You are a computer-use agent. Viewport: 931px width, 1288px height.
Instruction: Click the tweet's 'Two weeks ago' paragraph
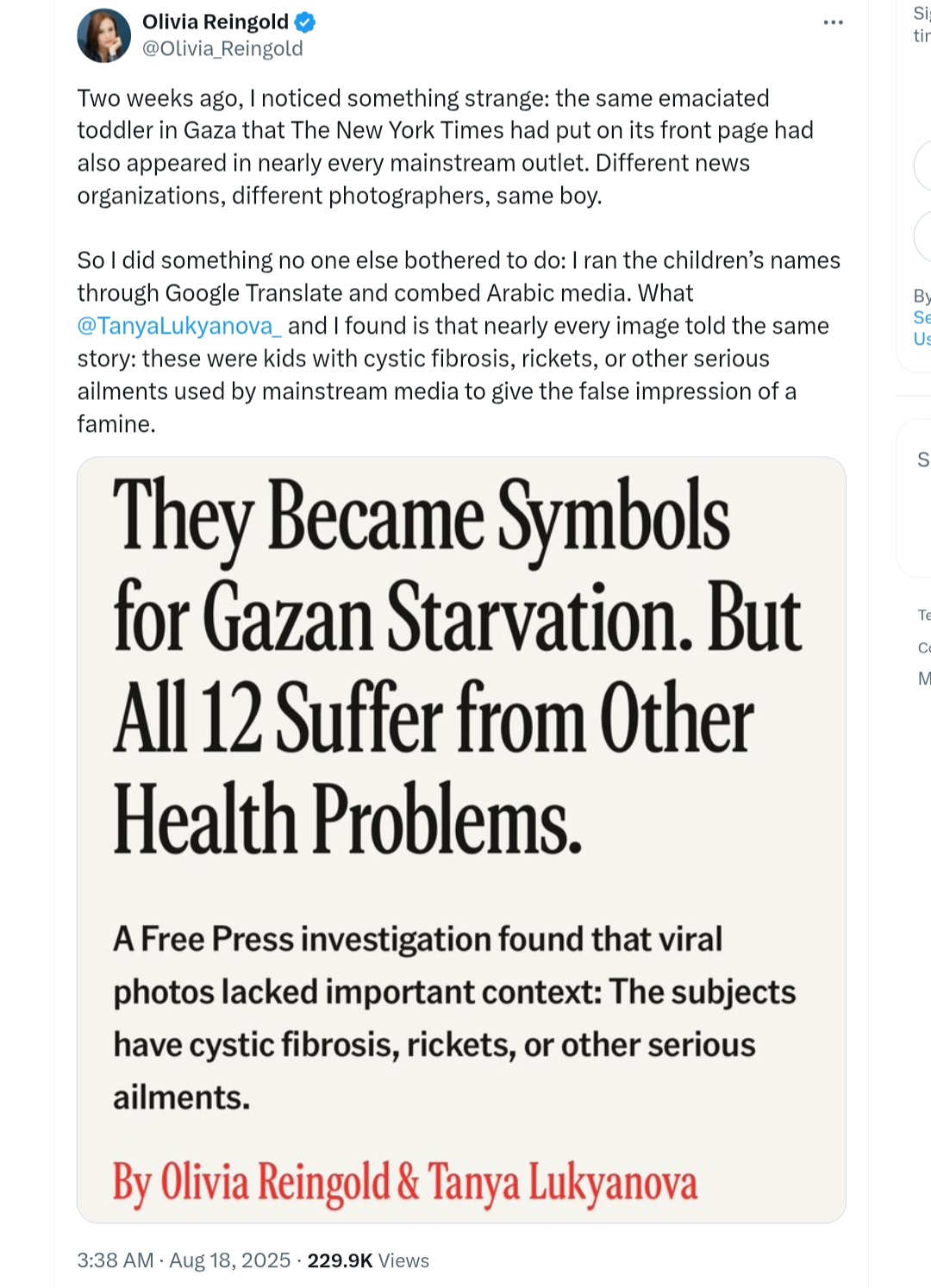(x=445, y=147)
